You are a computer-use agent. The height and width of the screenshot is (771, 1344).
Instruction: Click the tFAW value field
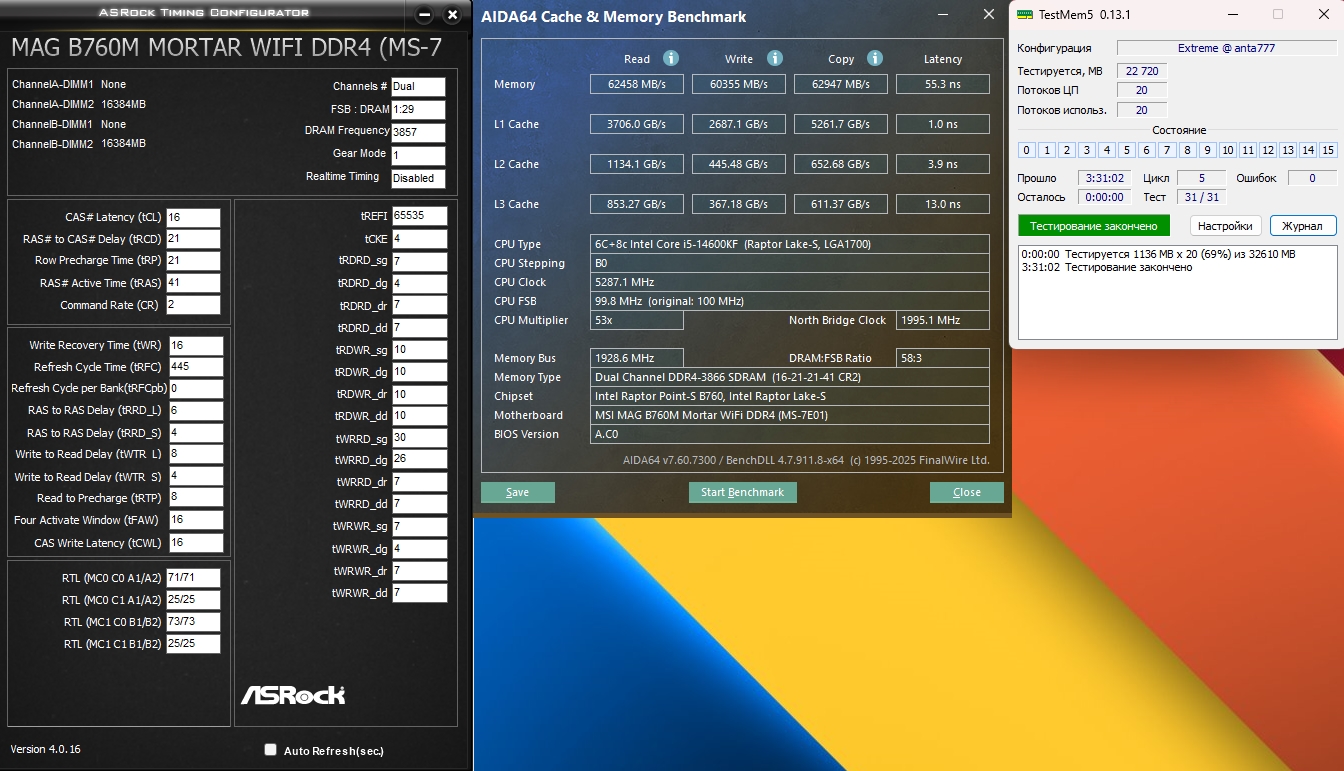point(196,520)
